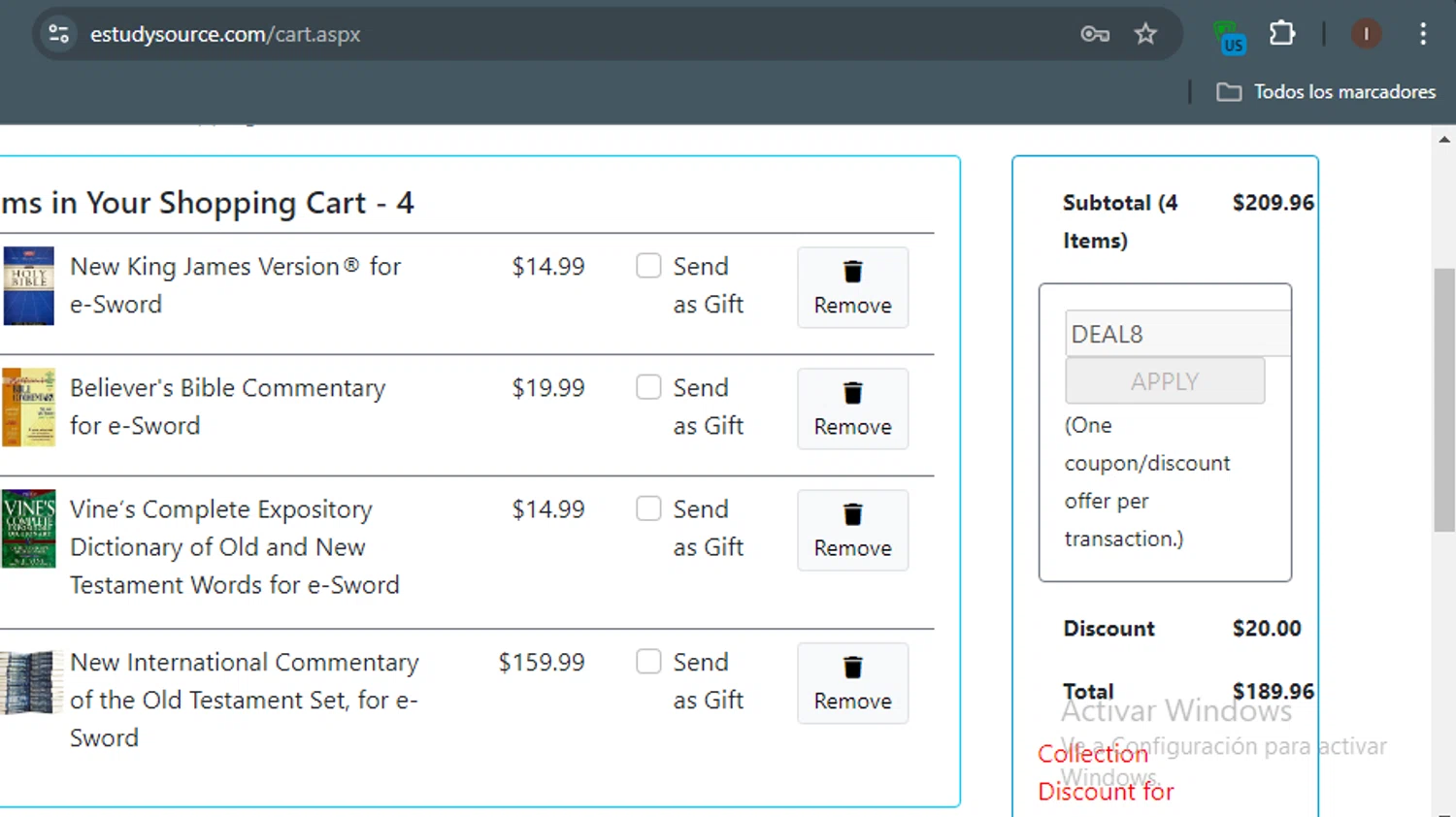Click the New International Commentary set thumbnail
Image resolution: width=1456 pixels, height=817 pixels.
tap(31, 682)
